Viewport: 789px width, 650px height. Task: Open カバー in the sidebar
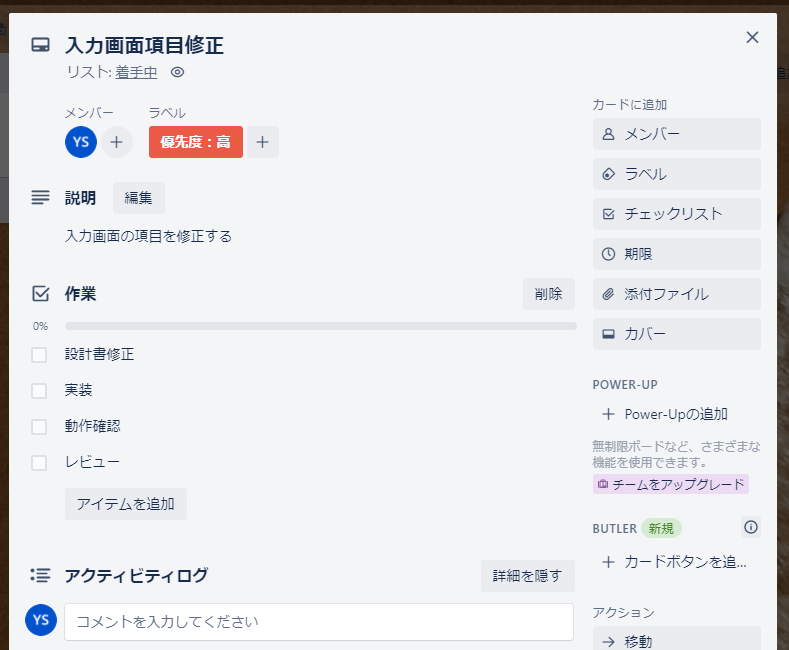pyautogui.click(x=677, y=334)
